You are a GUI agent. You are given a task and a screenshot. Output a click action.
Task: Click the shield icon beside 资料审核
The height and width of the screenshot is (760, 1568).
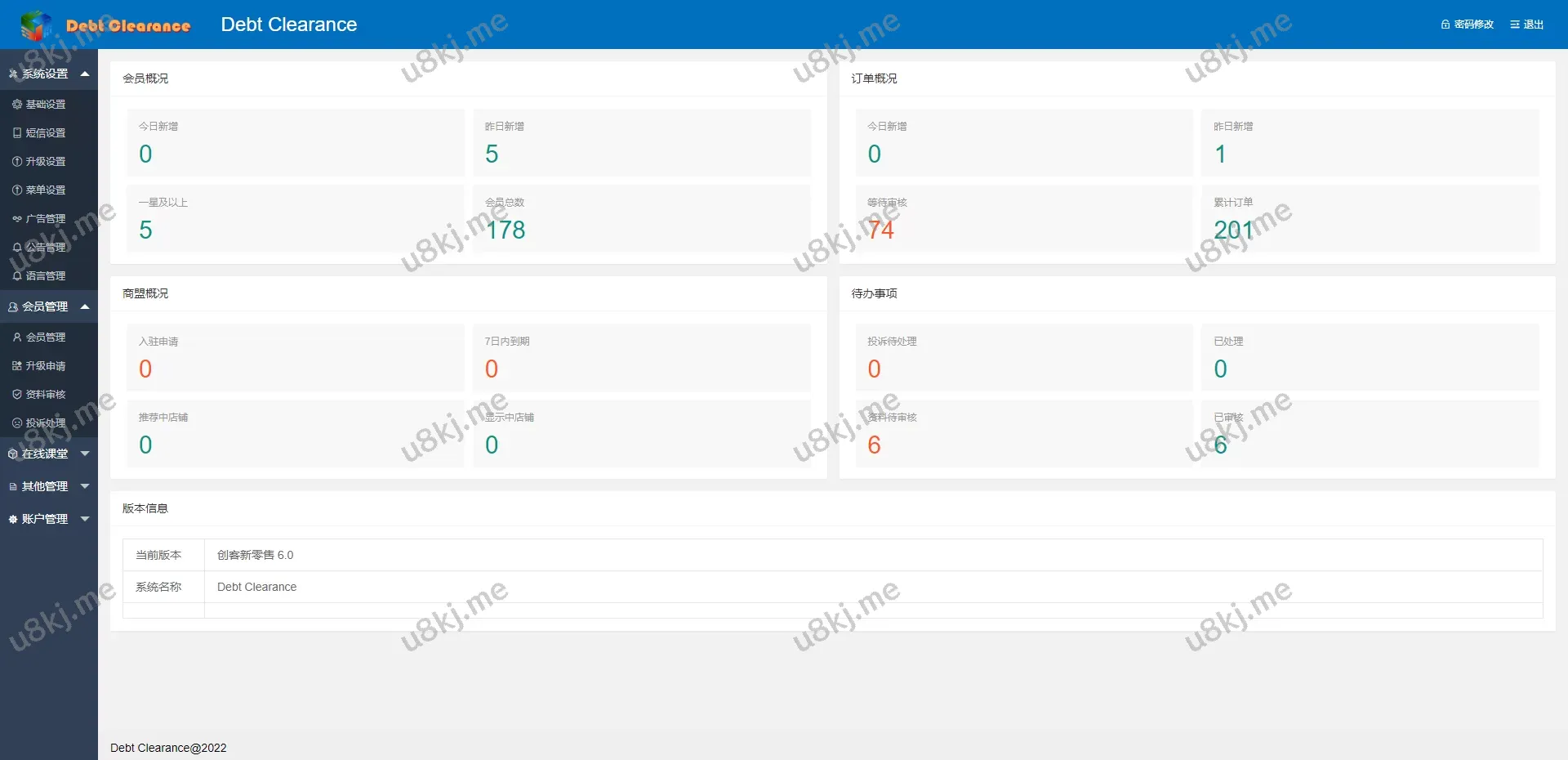(17, 395)
